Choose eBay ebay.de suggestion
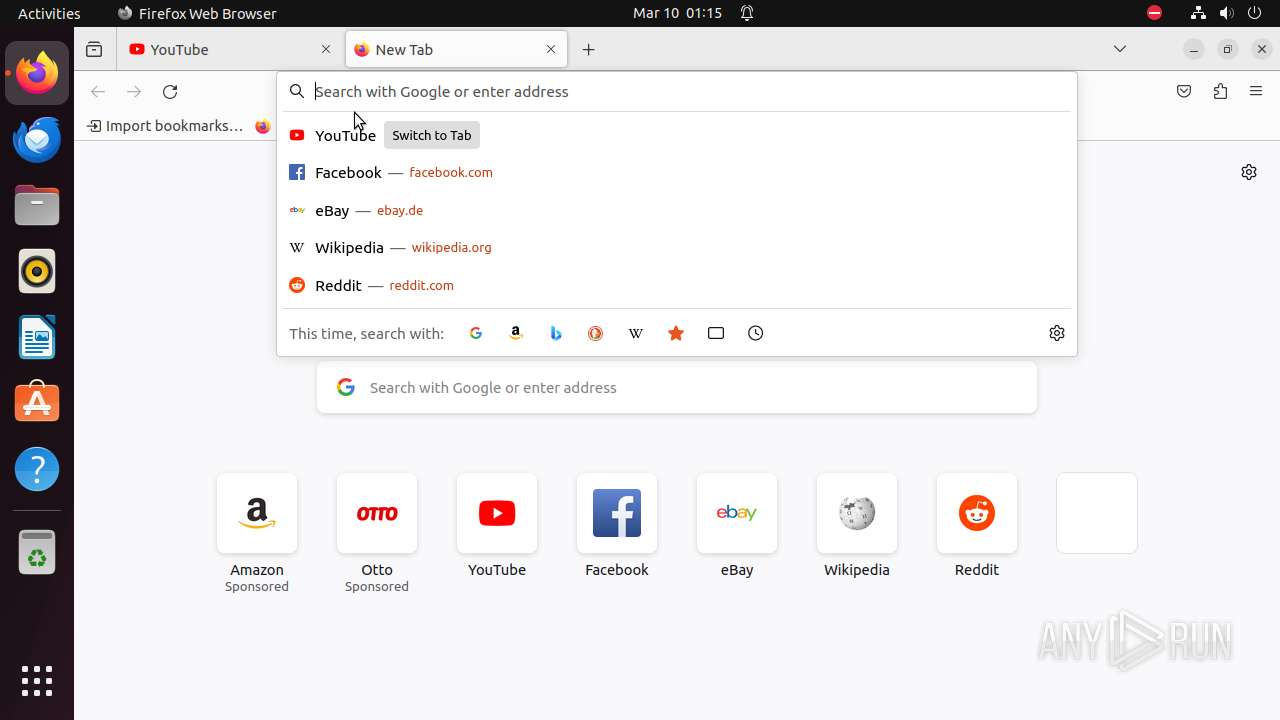 [x=676, y=210]
